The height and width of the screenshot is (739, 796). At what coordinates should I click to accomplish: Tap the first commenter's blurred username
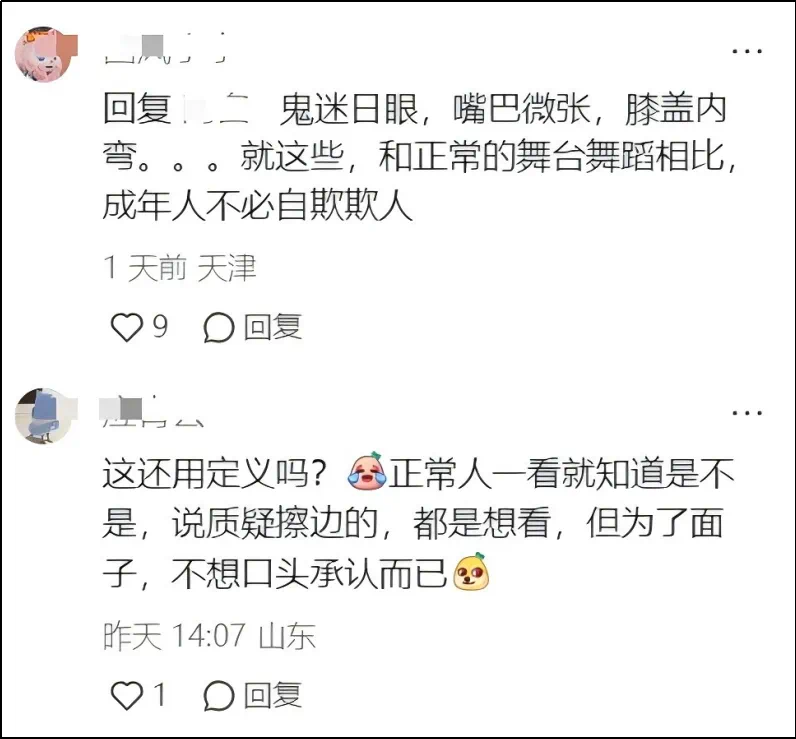point(164,49)
